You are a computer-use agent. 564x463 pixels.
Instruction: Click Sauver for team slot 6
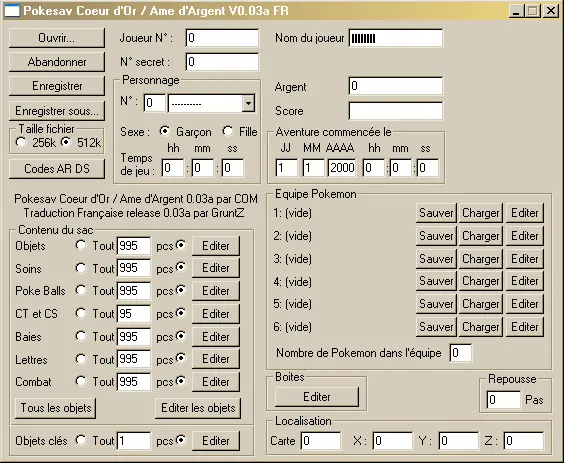coord(436,327)
